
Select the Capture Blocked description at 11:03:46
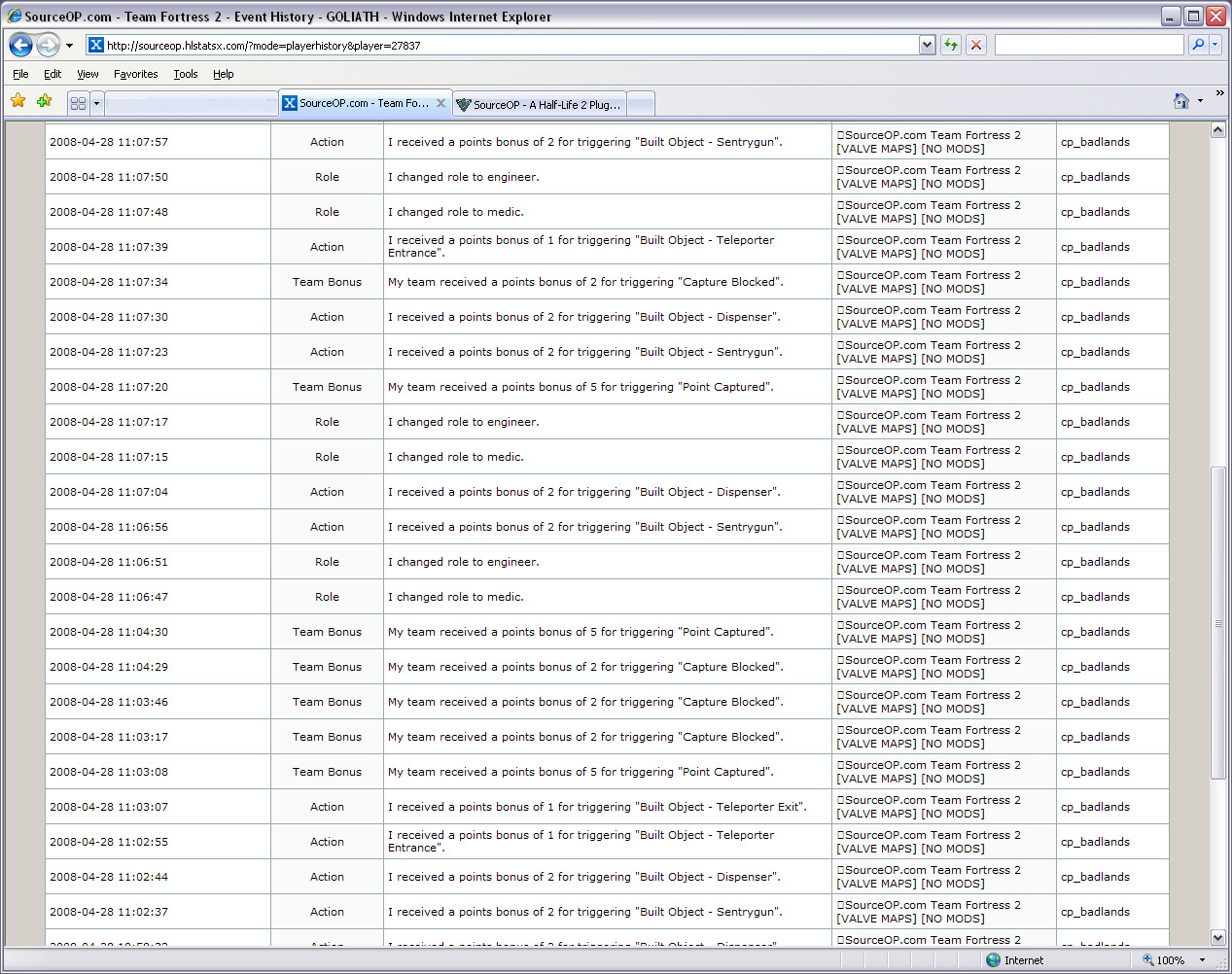(x=586, y=702)
